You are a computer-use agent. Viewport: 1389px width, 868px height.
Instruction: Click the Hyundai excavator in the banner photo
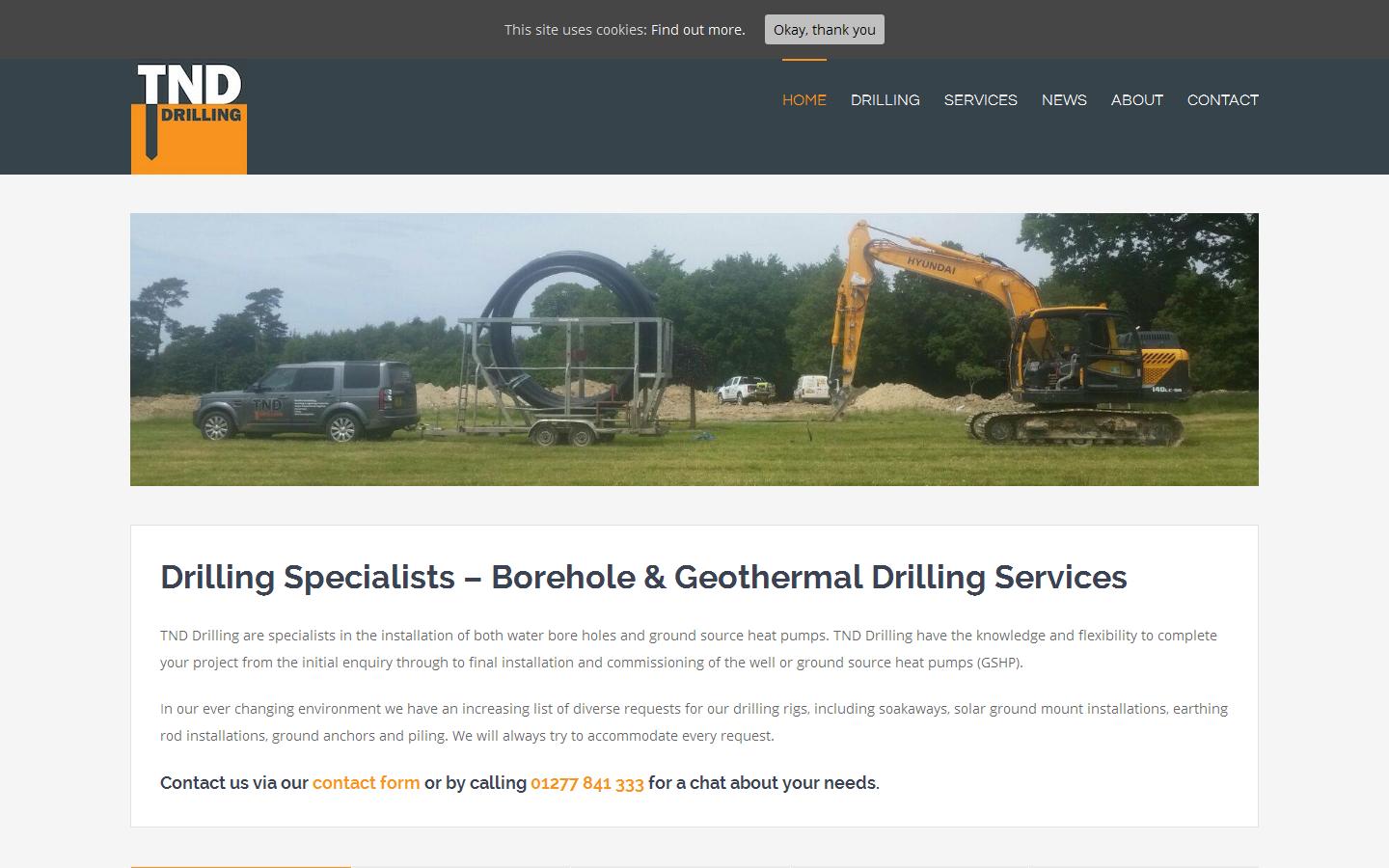[1013, 338]
